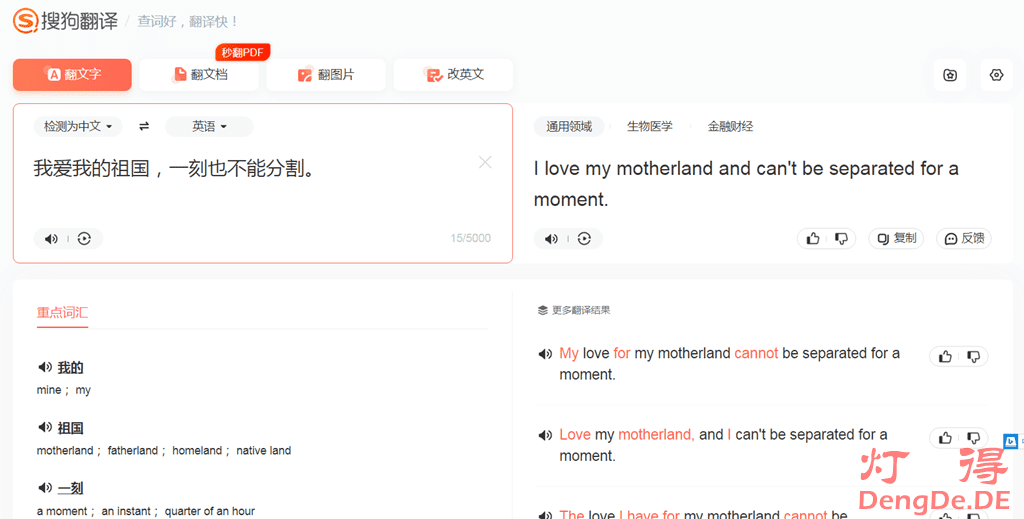Thumbs up the main translation result
The image size is (1024, 519).
coord(813,238)
